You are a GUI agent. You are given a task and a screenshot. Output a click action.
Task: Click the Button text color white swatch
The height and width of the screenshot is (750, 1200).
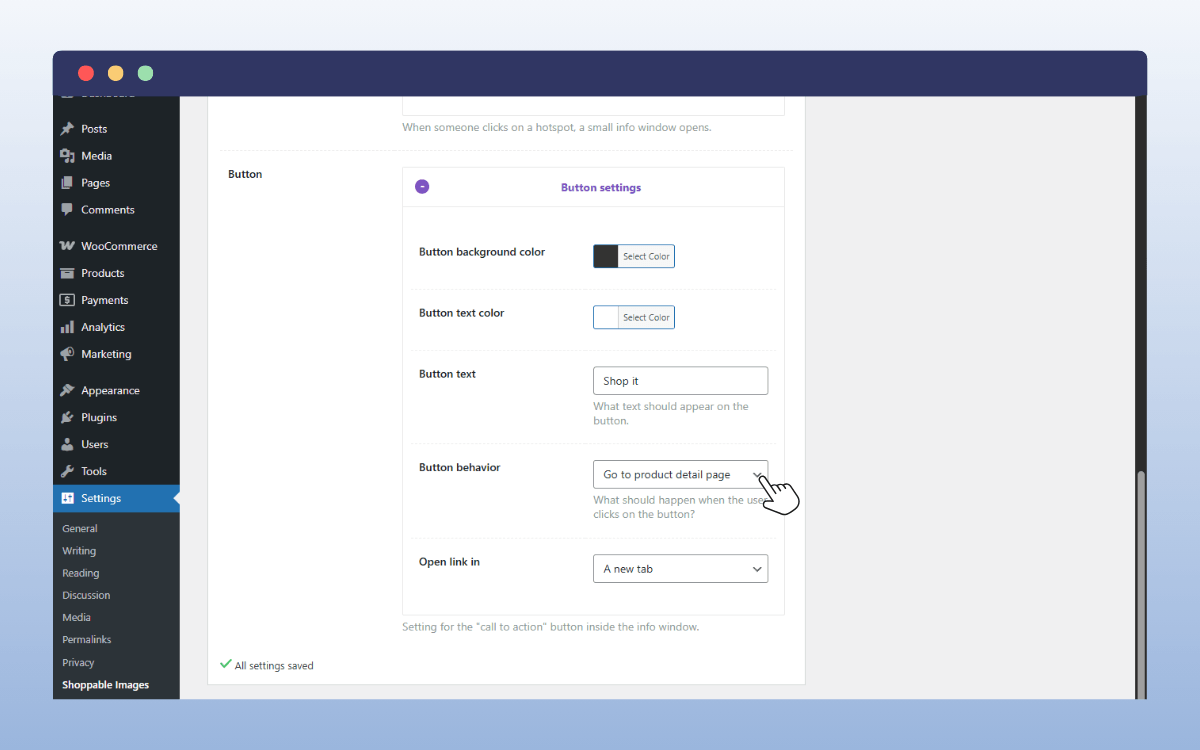click(x=606, y=318)
